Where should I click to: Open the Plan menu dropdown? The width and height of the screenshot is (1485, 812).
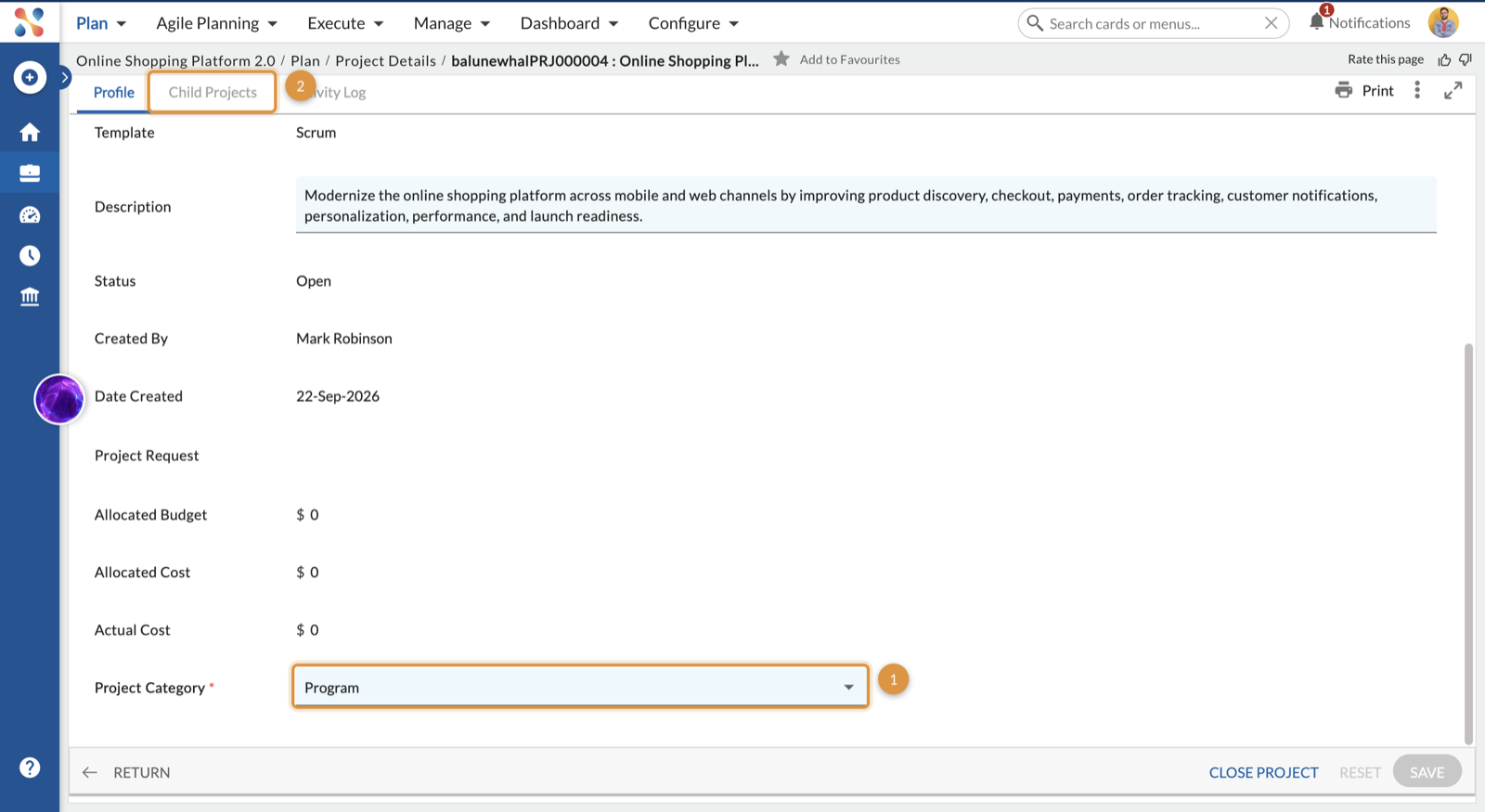click(101, 23)
